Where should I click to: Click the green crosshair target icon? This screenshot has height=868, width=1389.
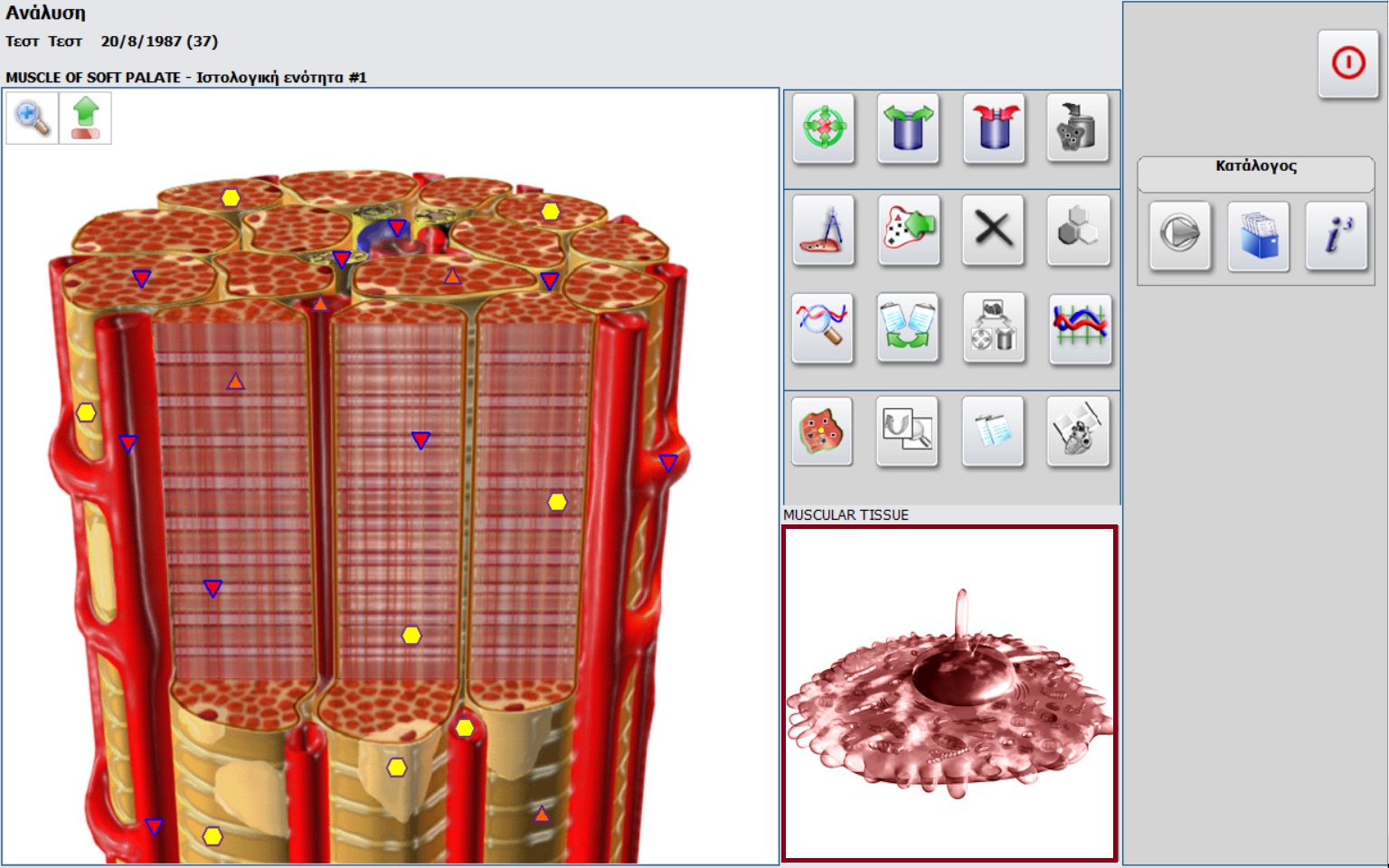pyautogui.click(x=824, y=128)
